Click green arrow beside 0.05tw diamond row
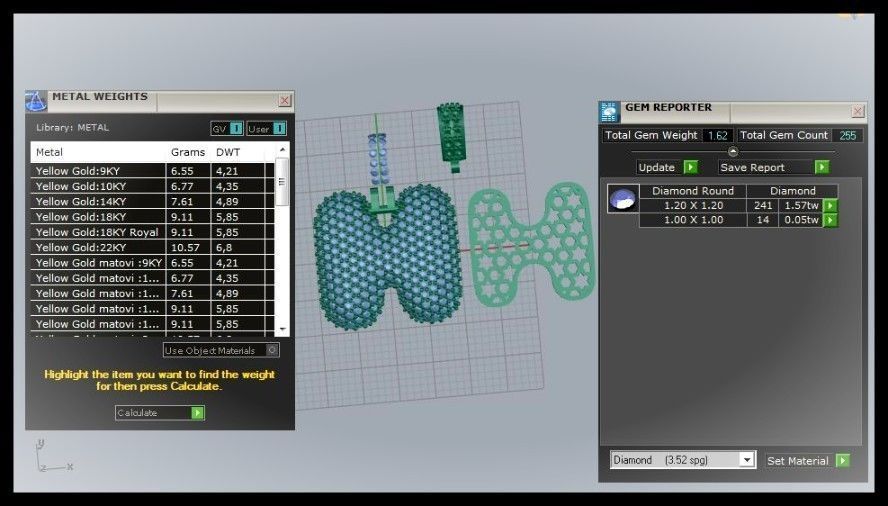The image size is (888, 506). (x=830, y=220)
